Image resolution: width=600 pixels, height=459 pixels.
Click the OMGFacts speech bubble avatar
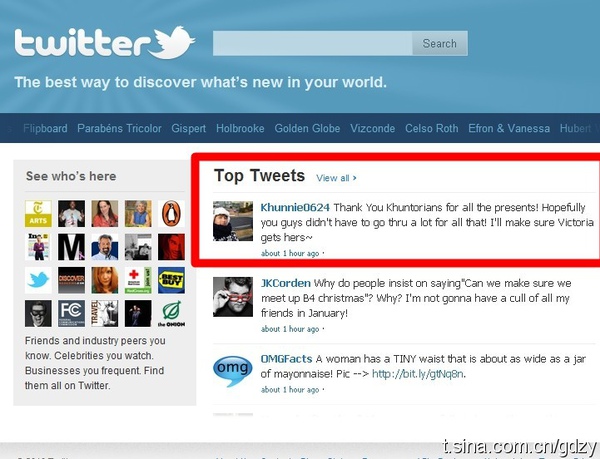[233, 371]
